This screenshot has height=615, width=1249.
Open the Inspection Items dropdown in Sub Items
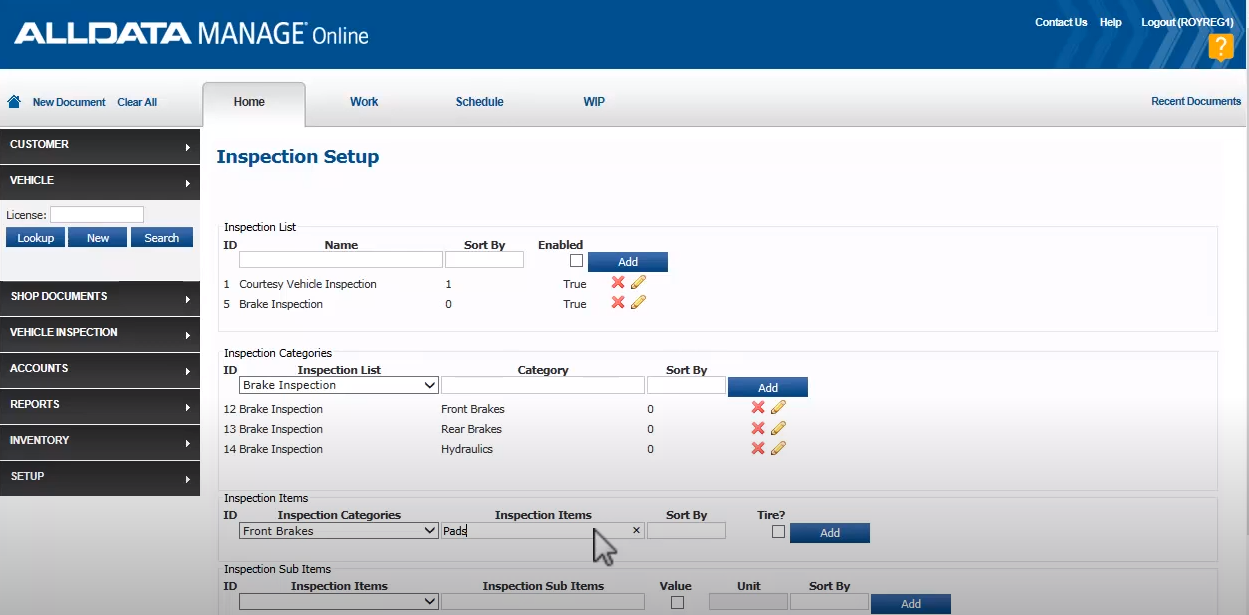[x=339, y=601]
